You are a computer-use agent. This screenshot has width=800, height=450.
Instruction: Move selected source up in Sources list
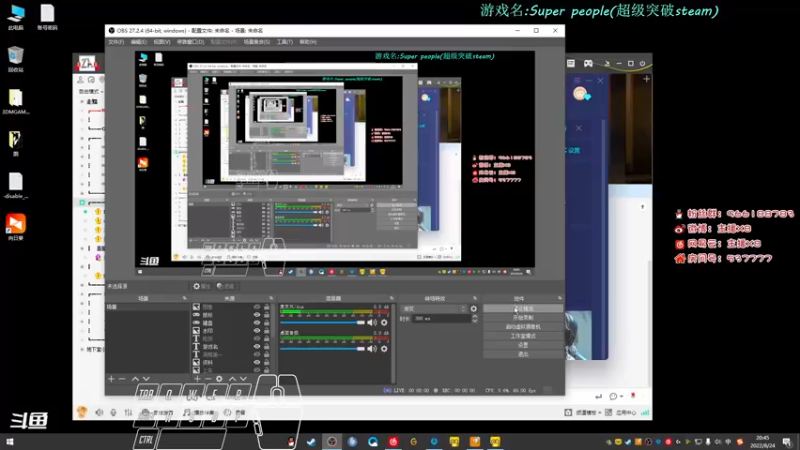tap(232, 379)
